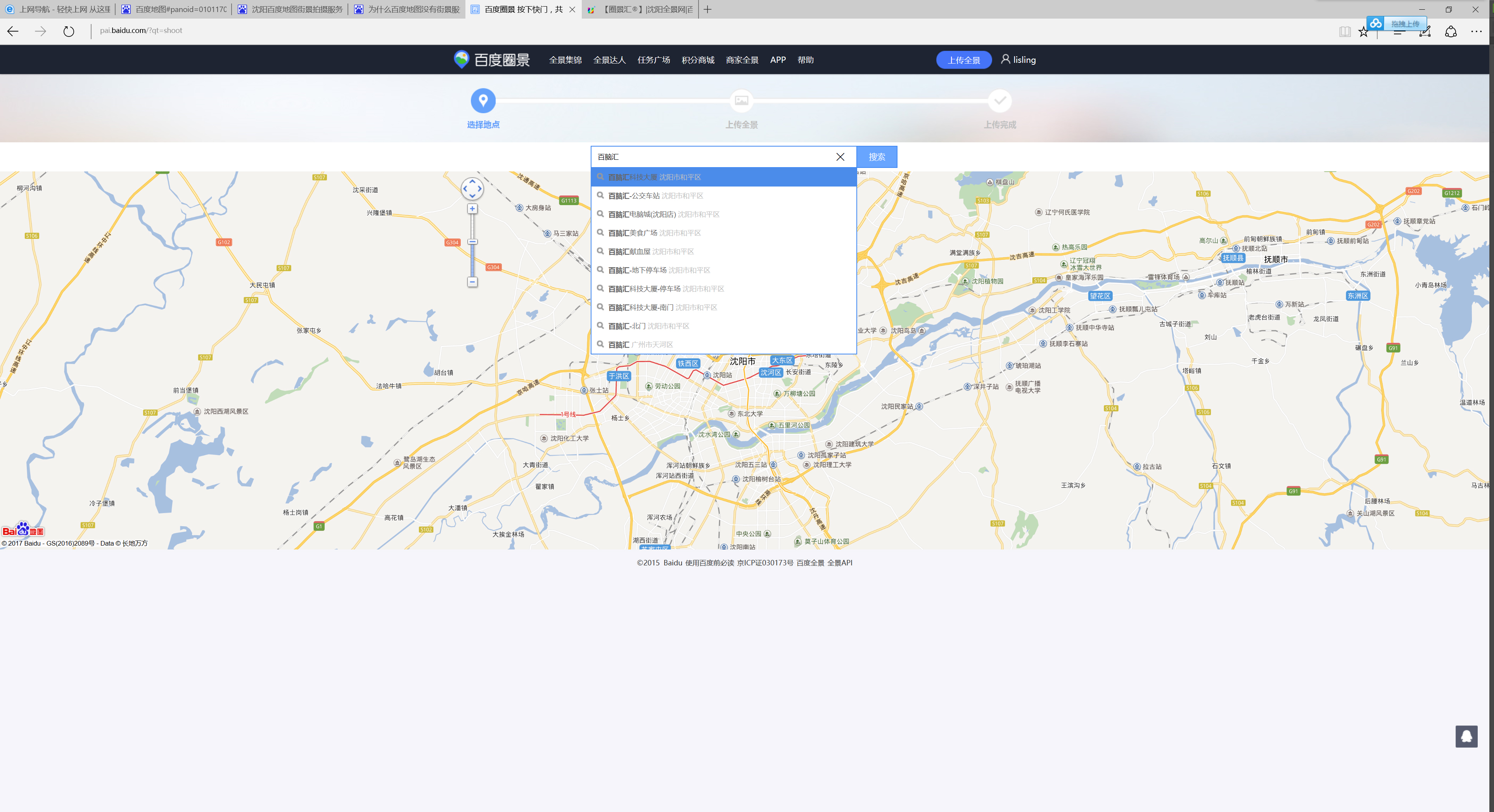Click the 选择地点 step pin icon

point(482,100)
